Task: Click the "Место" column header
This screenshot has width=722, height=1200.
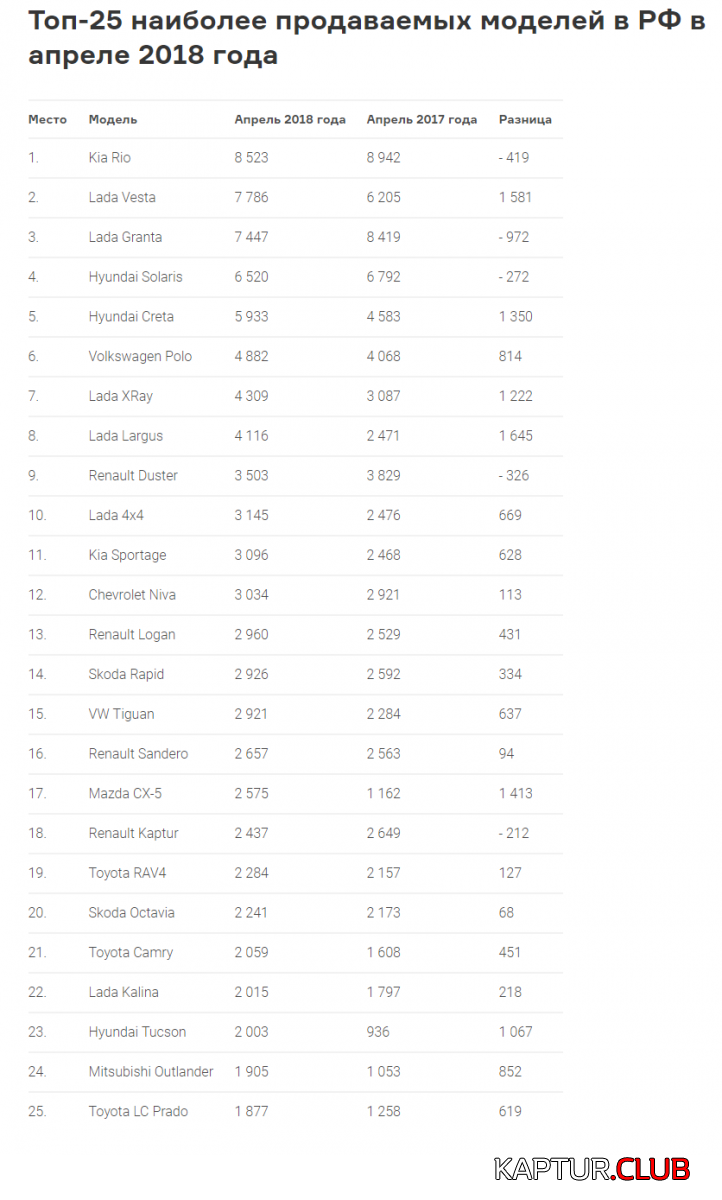Action: tap(47, 119)
